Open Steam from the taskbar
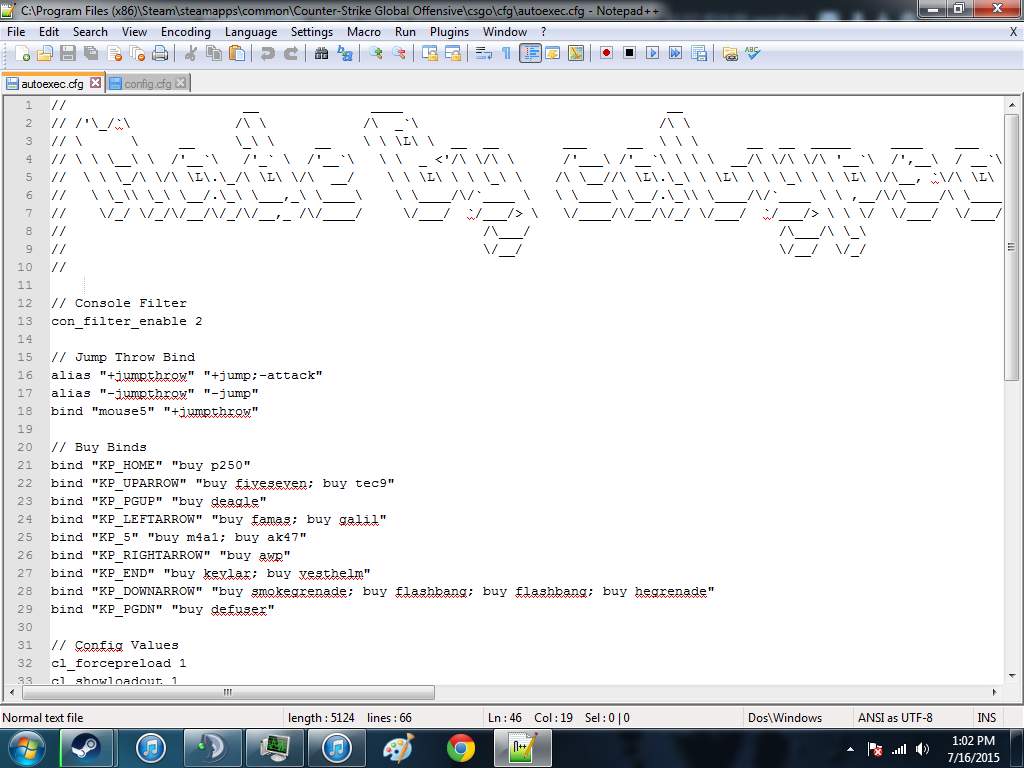The width and height of the screenshot is (1024, 768). [x=86, y=748]
